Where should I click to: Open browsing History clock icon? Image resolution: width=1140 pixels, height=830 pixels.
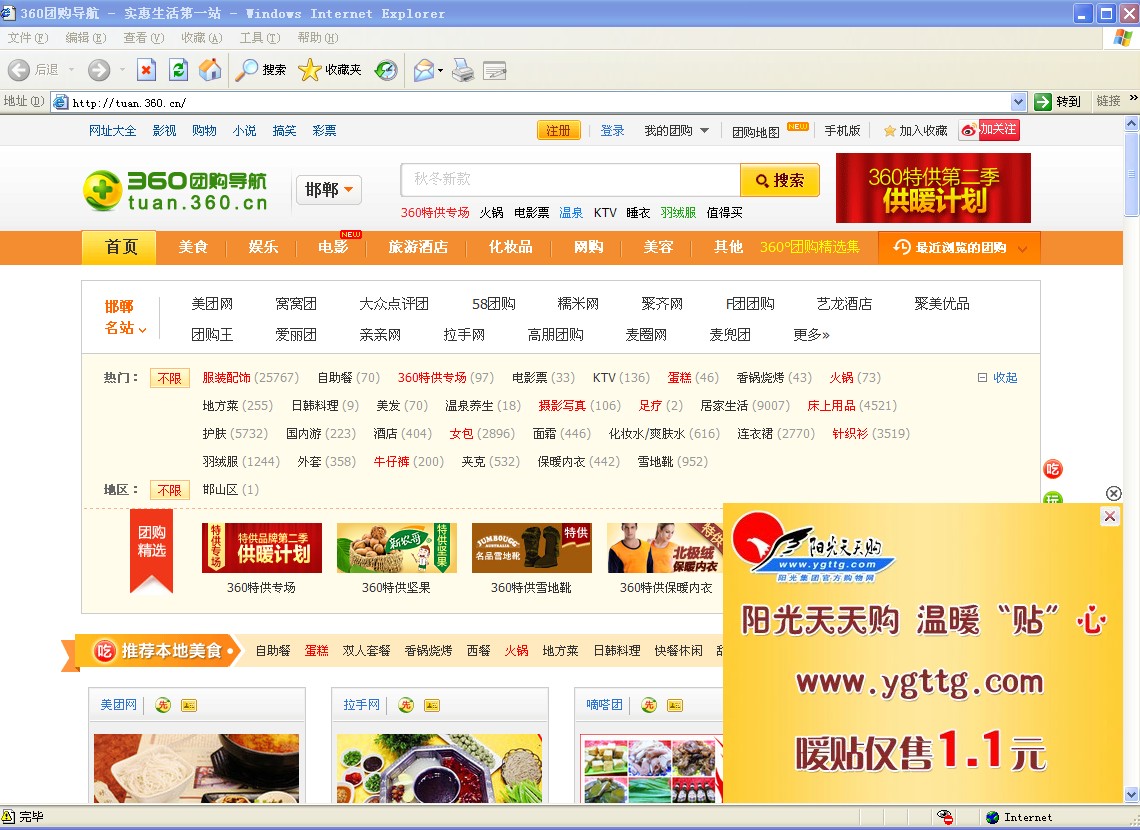(x=386, y=70)
